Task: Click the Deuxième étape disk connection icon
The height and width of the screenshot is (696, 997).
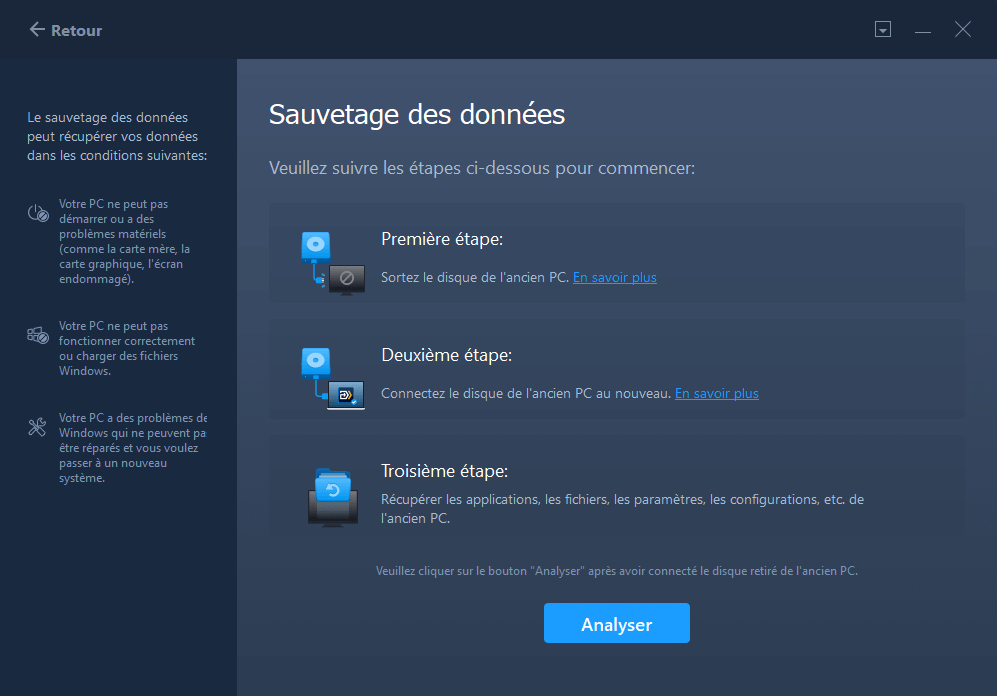Action: coord(332,378)
